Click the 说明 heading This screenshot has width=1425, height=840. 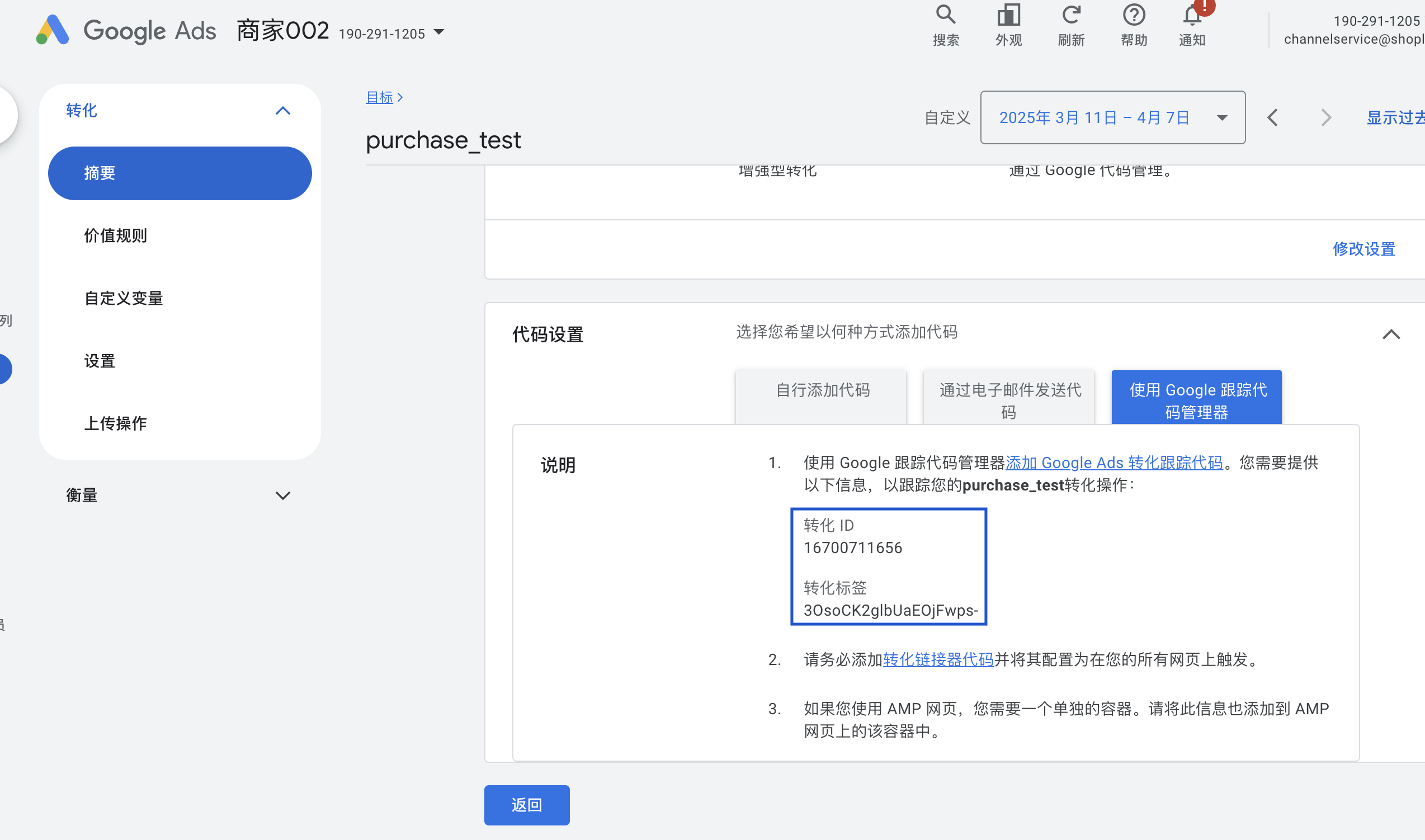558,465
